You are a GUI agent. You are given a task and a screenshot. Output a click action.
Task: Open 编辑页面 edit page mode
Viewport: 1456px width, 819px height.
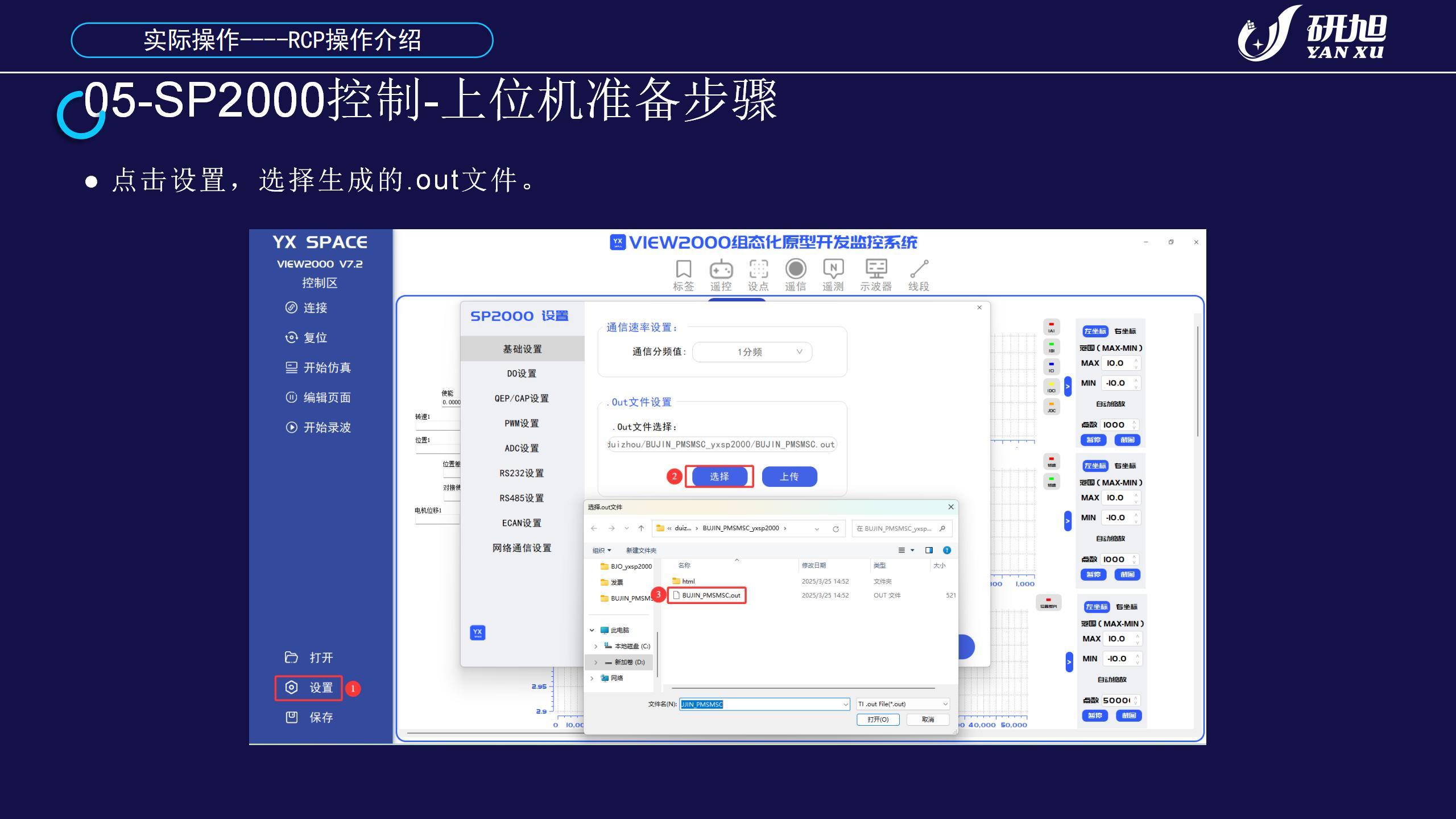[318, 397]
